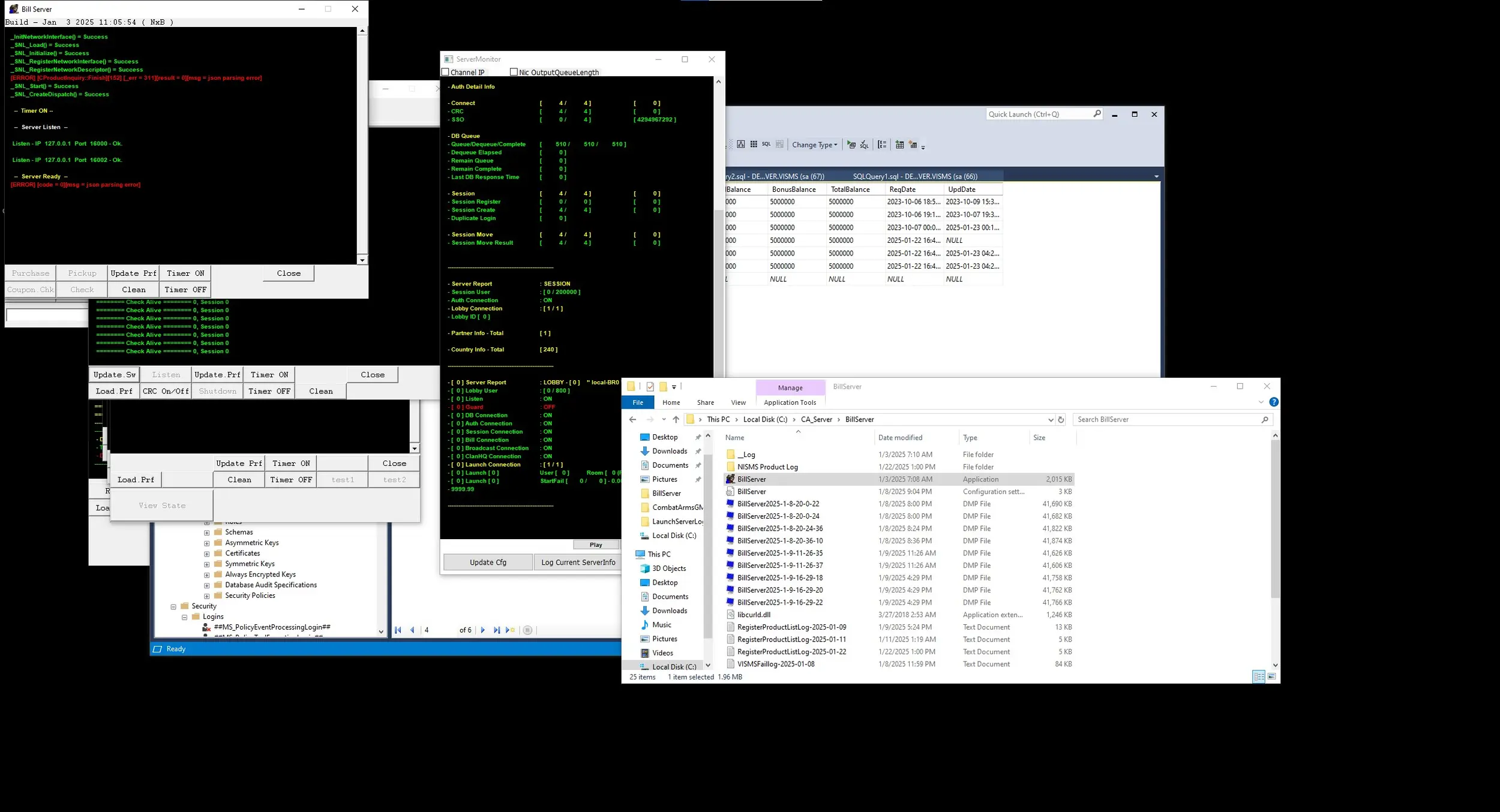
Task: Expand the Schemas tree node
Action: click(x=206, y=533)
